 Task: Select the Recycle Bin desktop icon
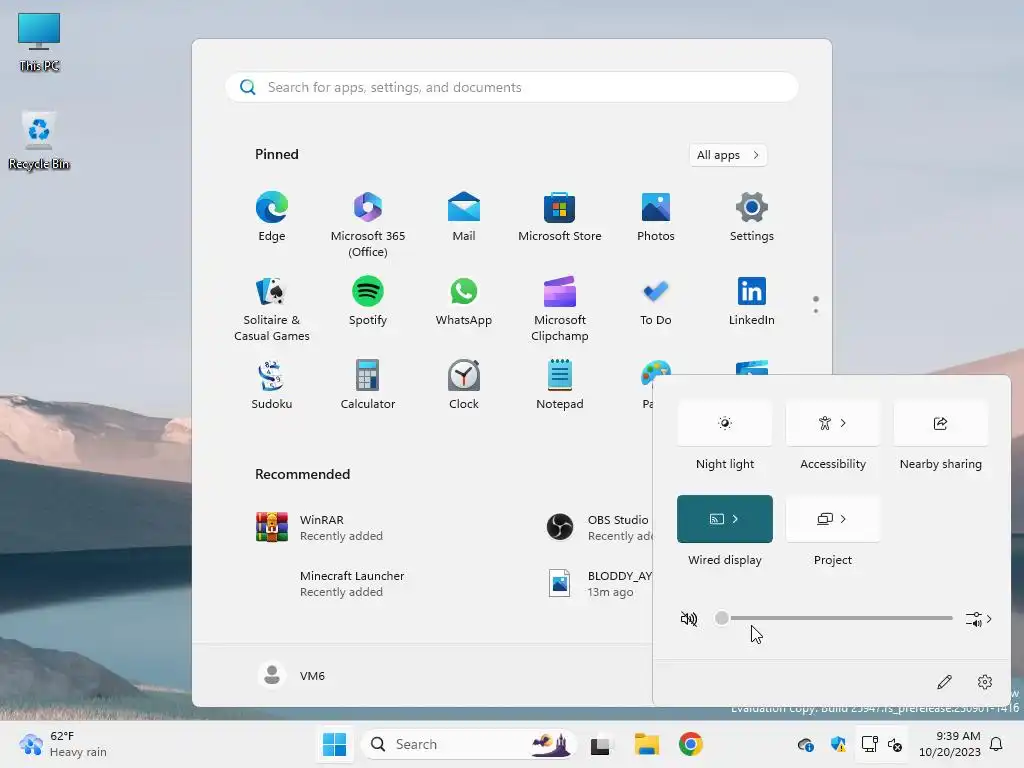39,140
